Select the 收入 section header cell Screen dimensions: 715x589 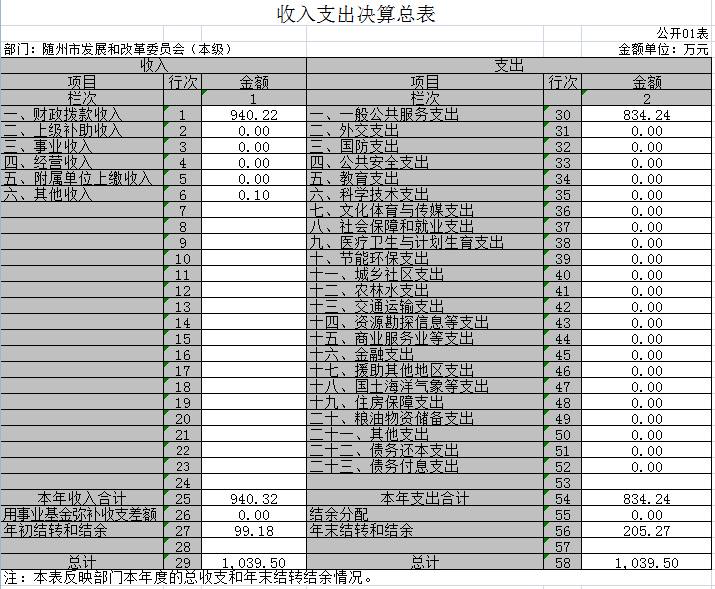point(153,65)
